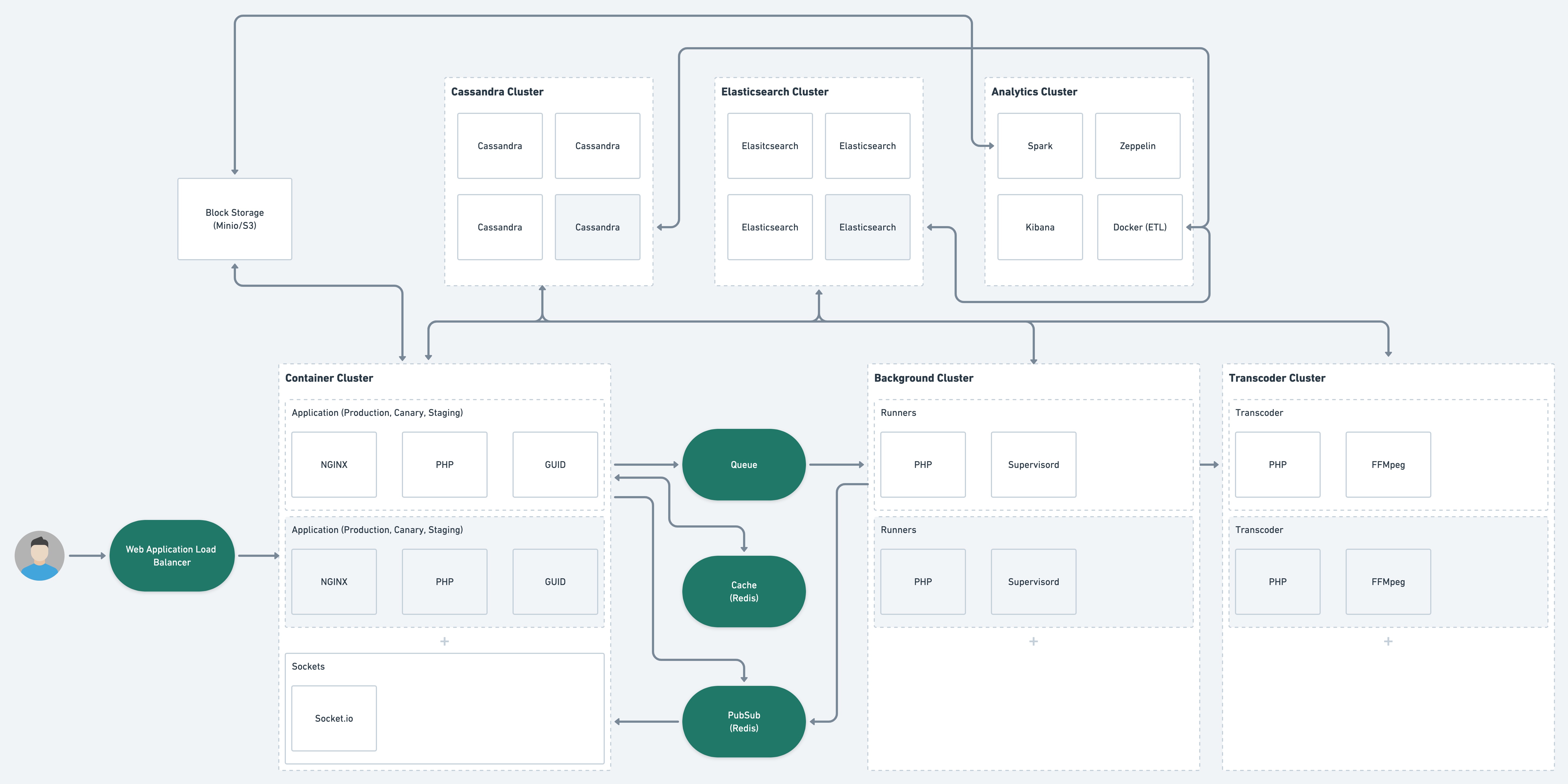
Task: Click the Spark box in Analytics Cluster
Action: point(1040,146)
